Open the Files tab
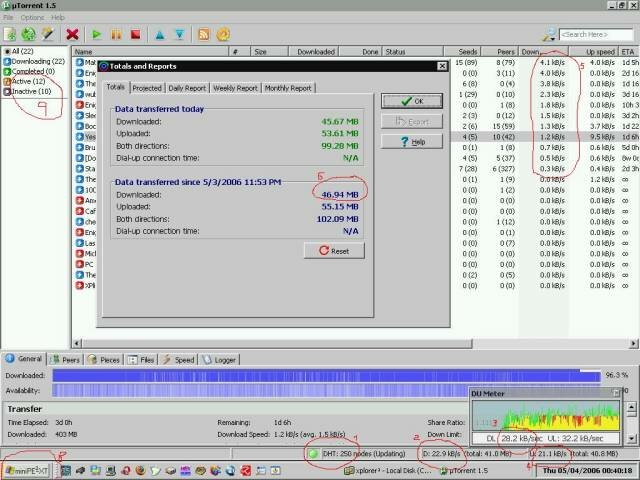 point(141,360)
